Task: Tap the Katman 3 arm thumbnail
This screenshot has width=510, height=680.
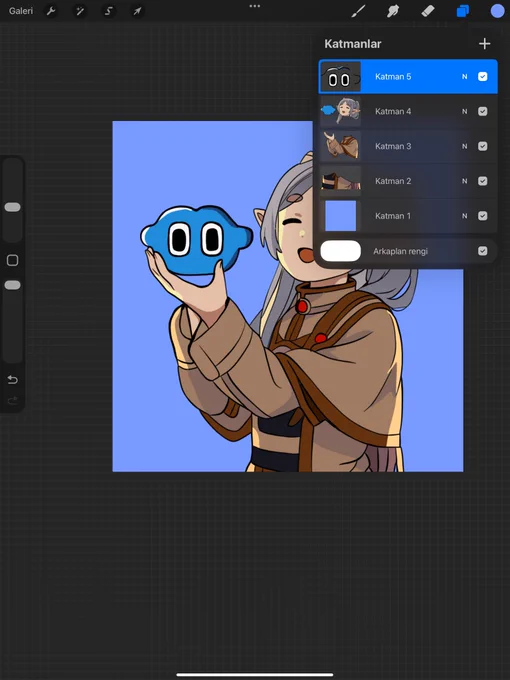Action: click(341, 146)
